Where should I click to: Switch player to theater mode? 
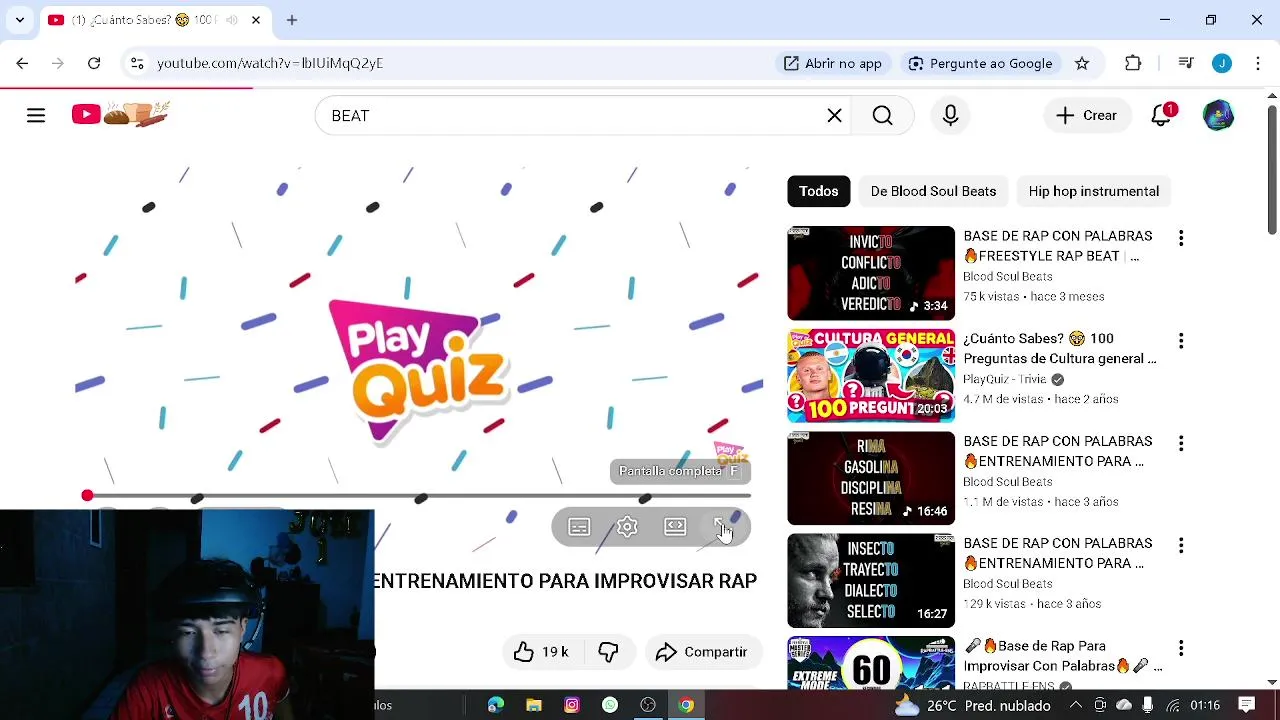click(675, 527)
